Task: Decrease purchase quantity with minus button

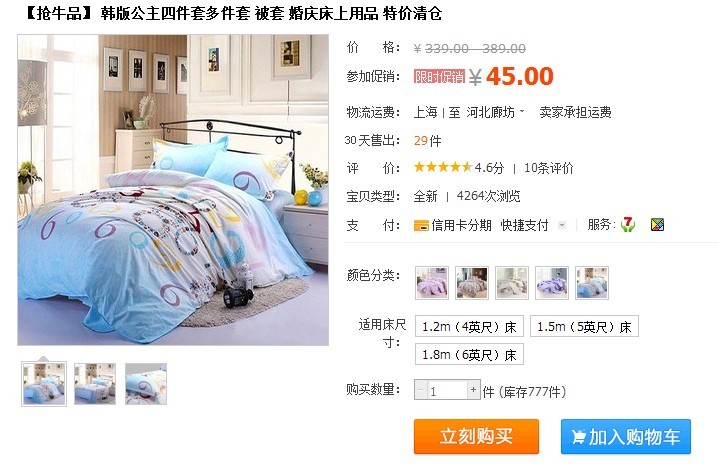Action: tap(420, 390)
